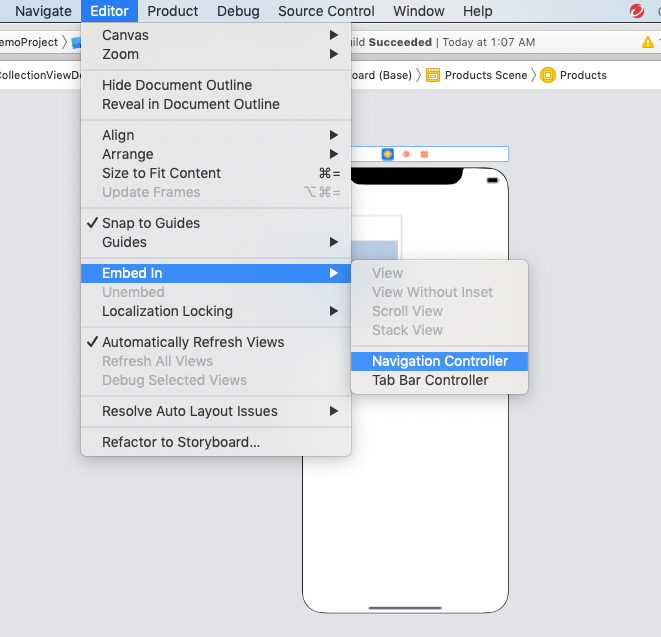The image size is (661, 637).
Task: Choose Hide Document Outline
Action: pyautogui.click(x=216, y=85)
